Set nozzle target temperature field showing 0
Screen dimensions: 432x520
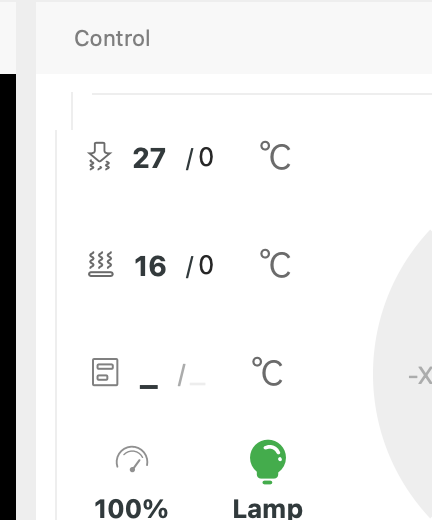[206, 157]
